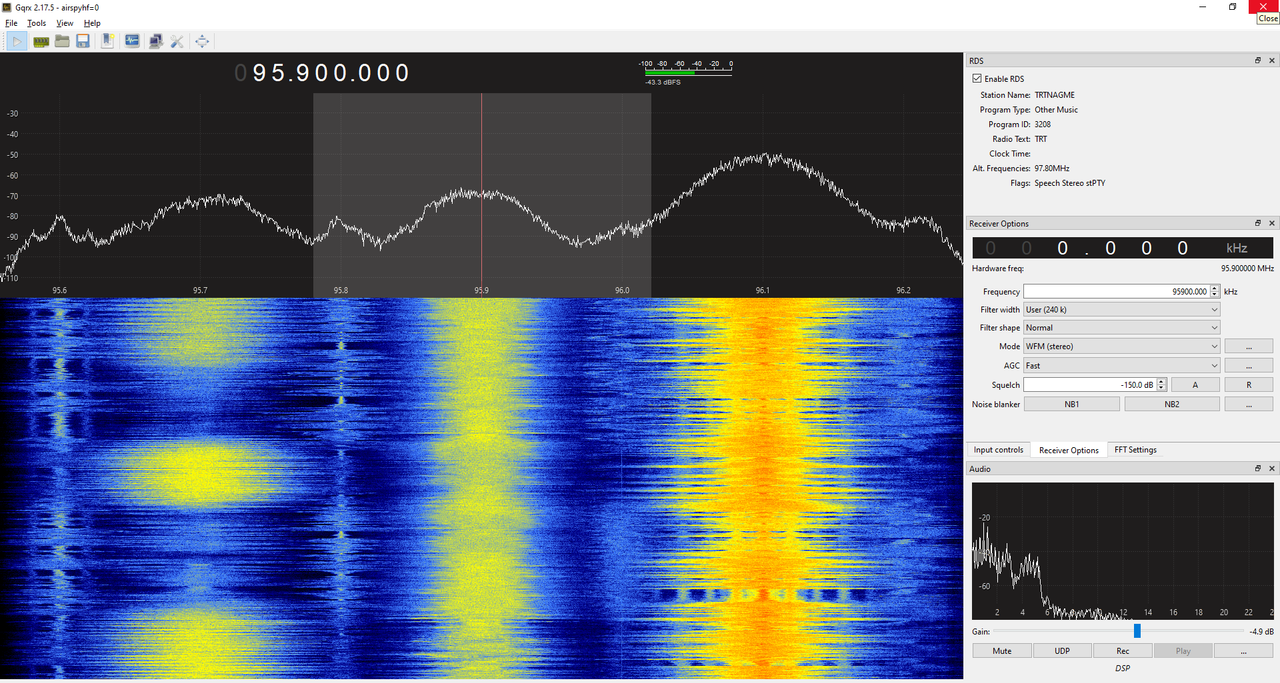The height and width of the screenshot is (683, 1280).
Task: Click the Squelch input field showing -150.0 dB
Action: [x=1089, y=384]
